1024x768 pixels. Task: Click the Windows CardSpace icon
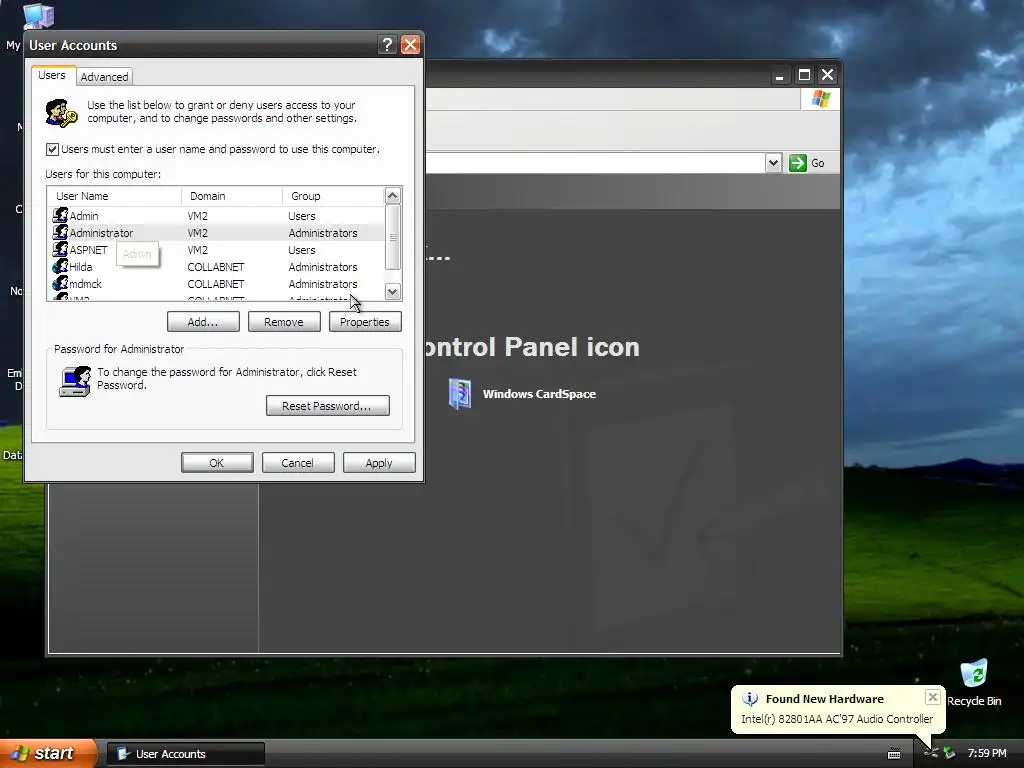point(460,394)
